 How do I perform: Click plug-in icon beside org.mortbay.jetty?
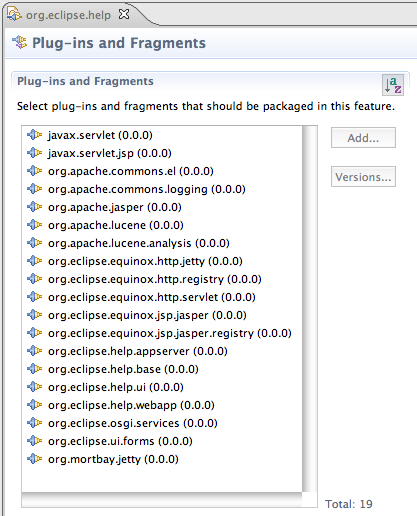coord(35,459)
